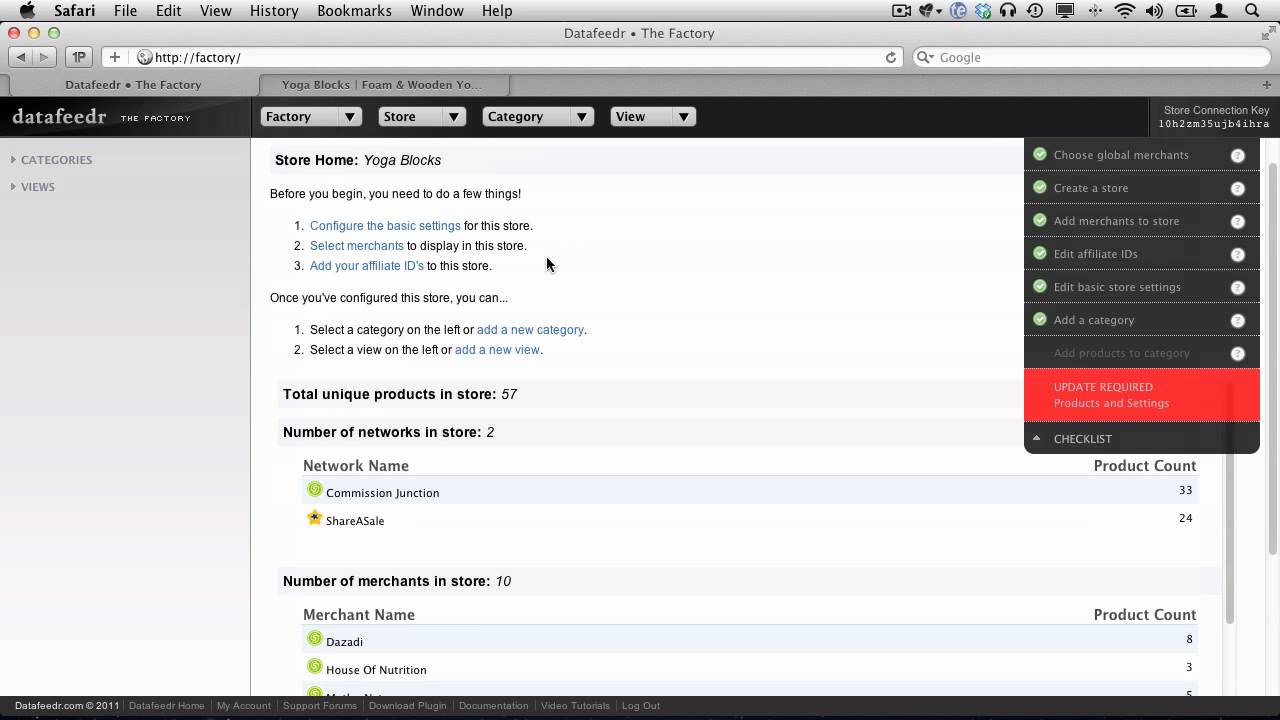Open Support Forums footer link
This screenshot has height=720, width=1280.
[320, 706]
